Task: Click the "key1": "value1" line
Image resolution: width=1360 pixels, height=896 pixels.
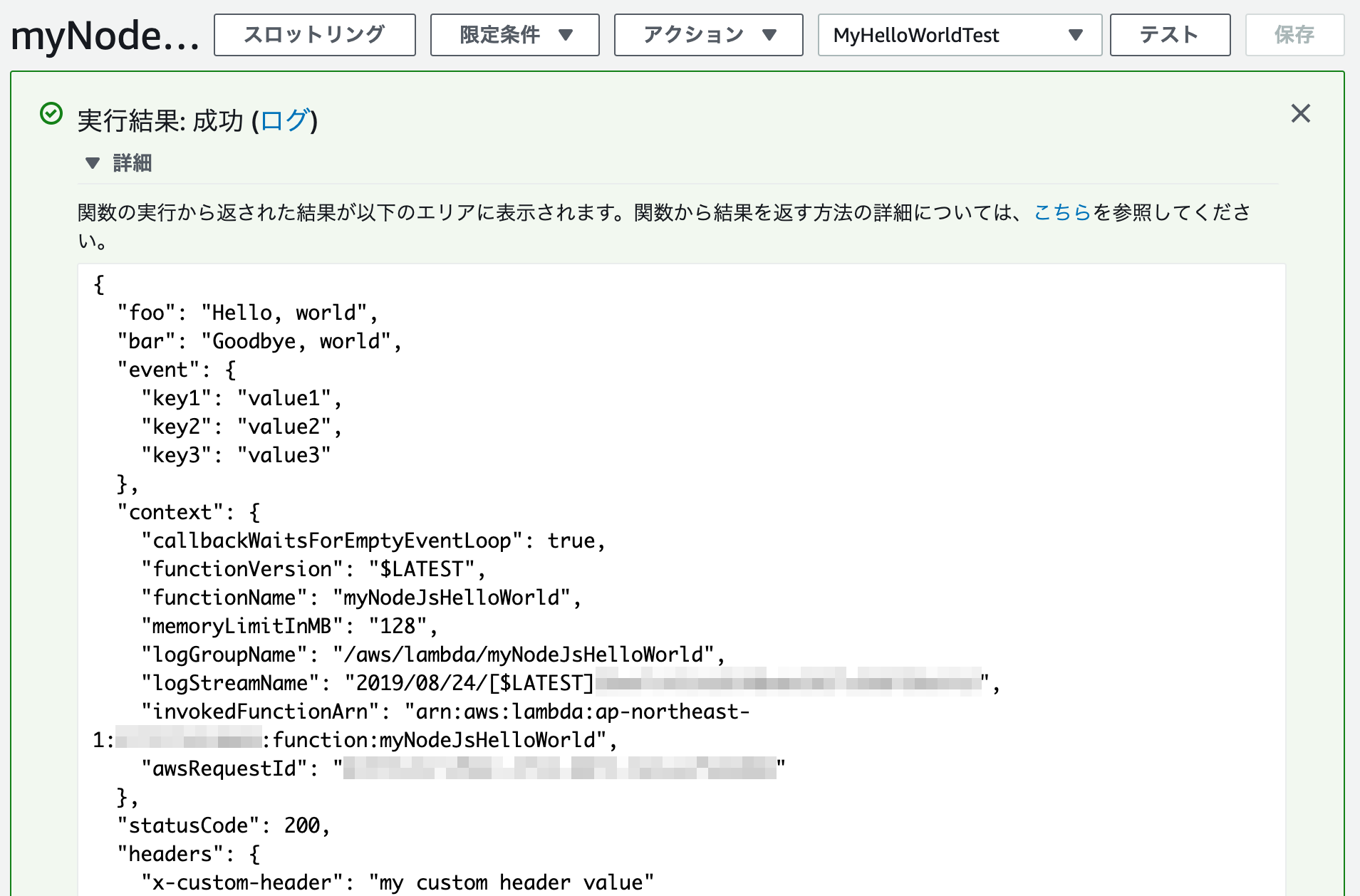Action: (242, 398)
